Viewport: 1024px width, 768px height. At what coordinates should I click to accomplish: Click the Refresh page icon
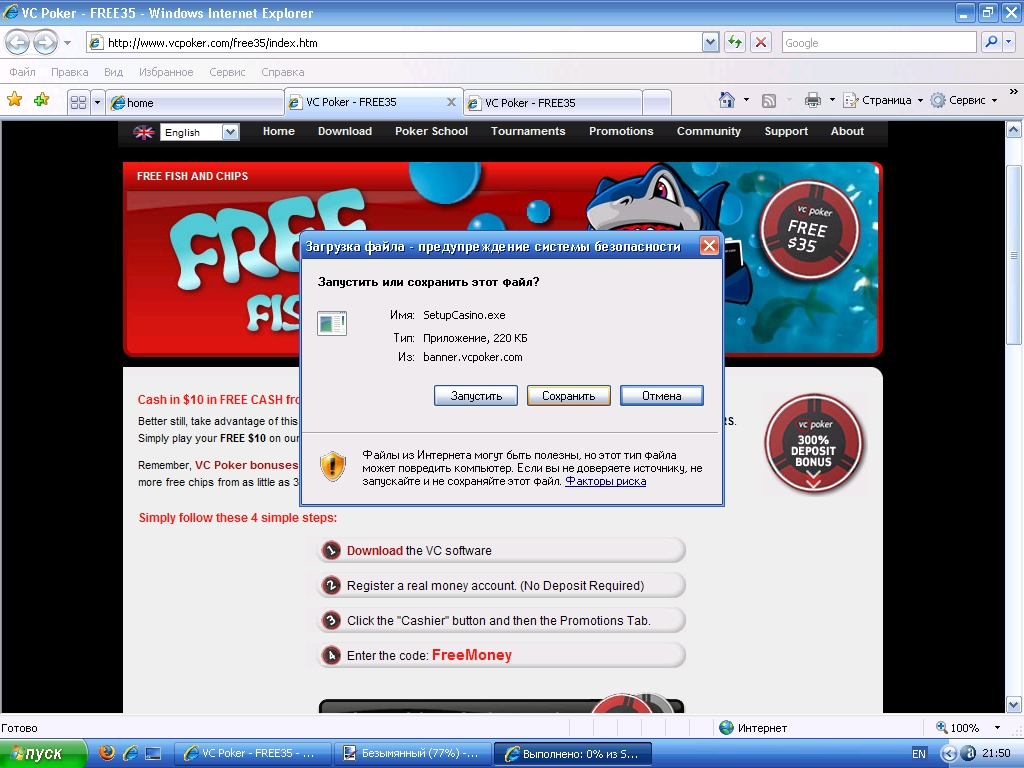(x=735, y=43)
